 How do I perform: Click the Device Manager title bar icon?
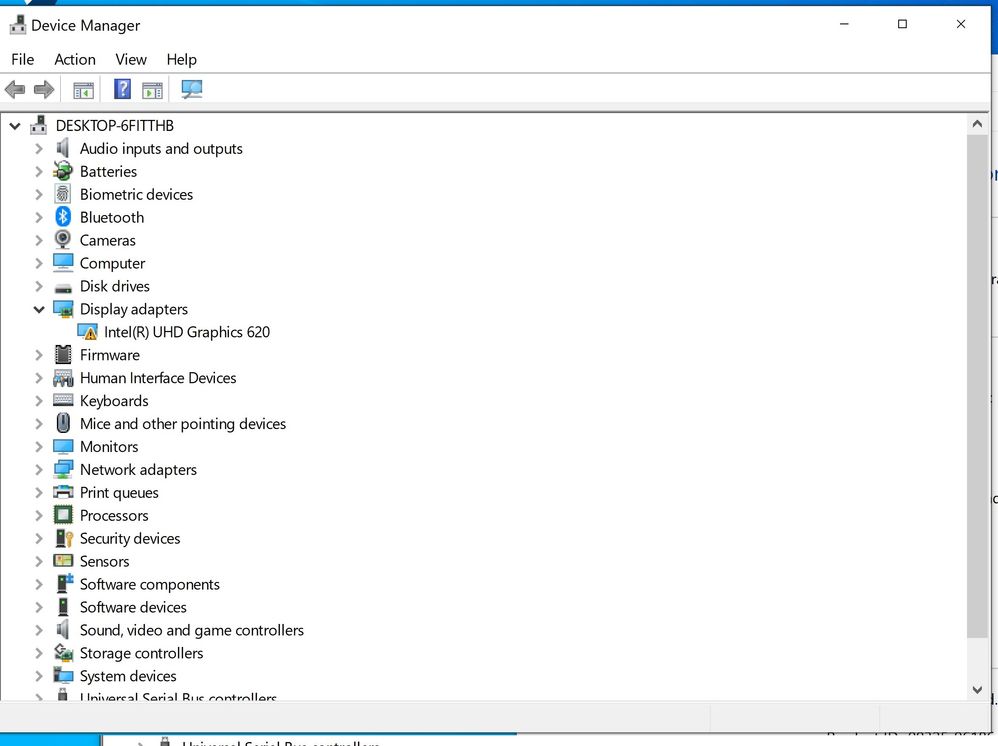pos(18,25)
